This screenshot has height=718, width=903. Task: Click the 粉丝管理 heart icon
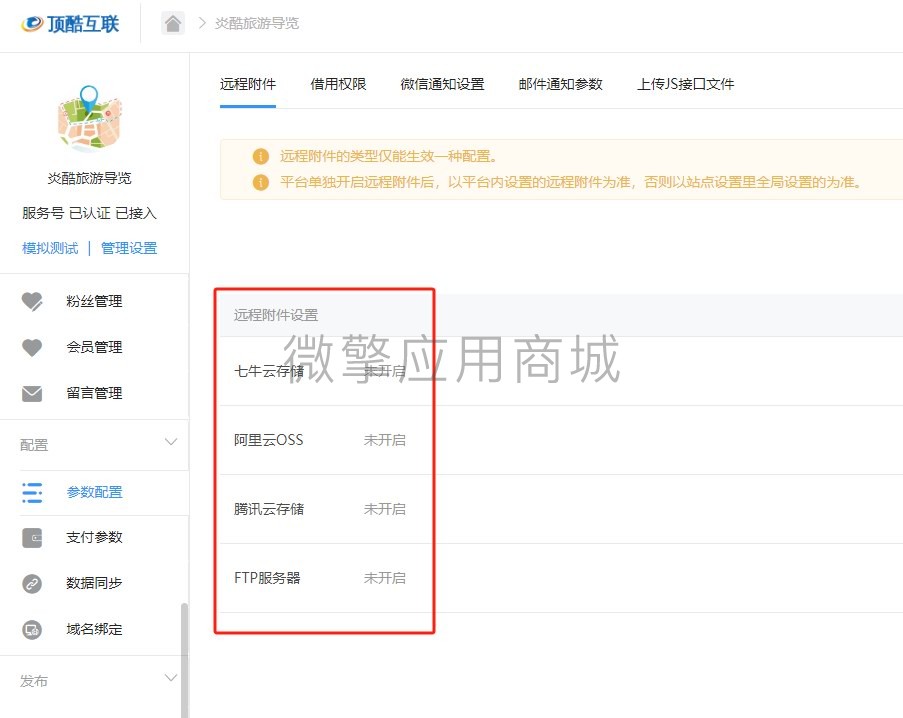(32, 301)
